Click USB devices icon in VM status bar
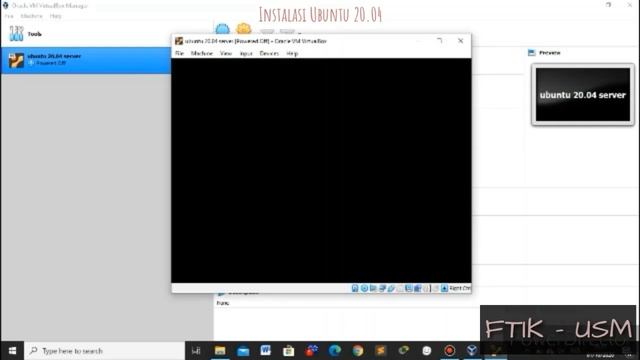Viewport: 640px width, 360px height. coord(391,288)
